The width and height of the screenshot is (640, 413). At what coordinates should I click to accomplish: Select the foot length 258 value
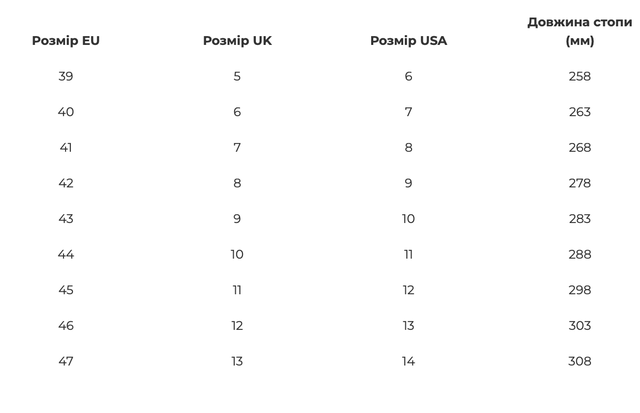(x=579, y=76)
